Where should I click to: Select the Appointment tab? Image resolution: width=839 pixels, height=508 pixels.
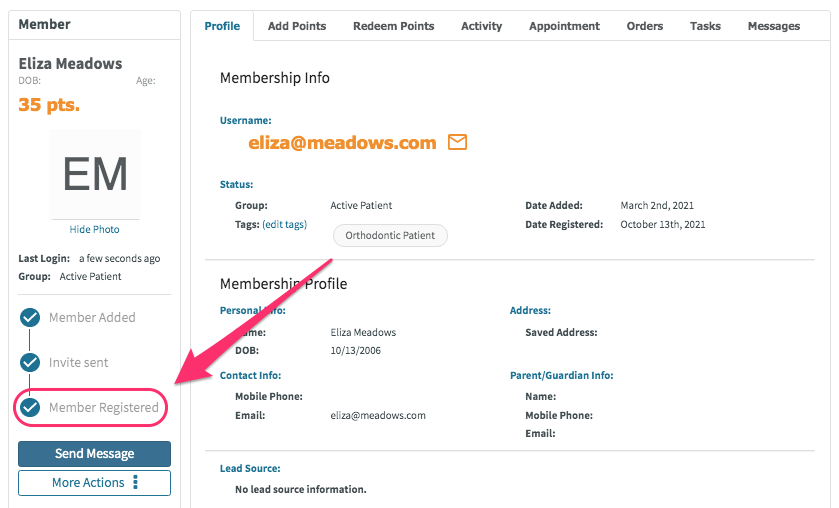tap(565, 26)
